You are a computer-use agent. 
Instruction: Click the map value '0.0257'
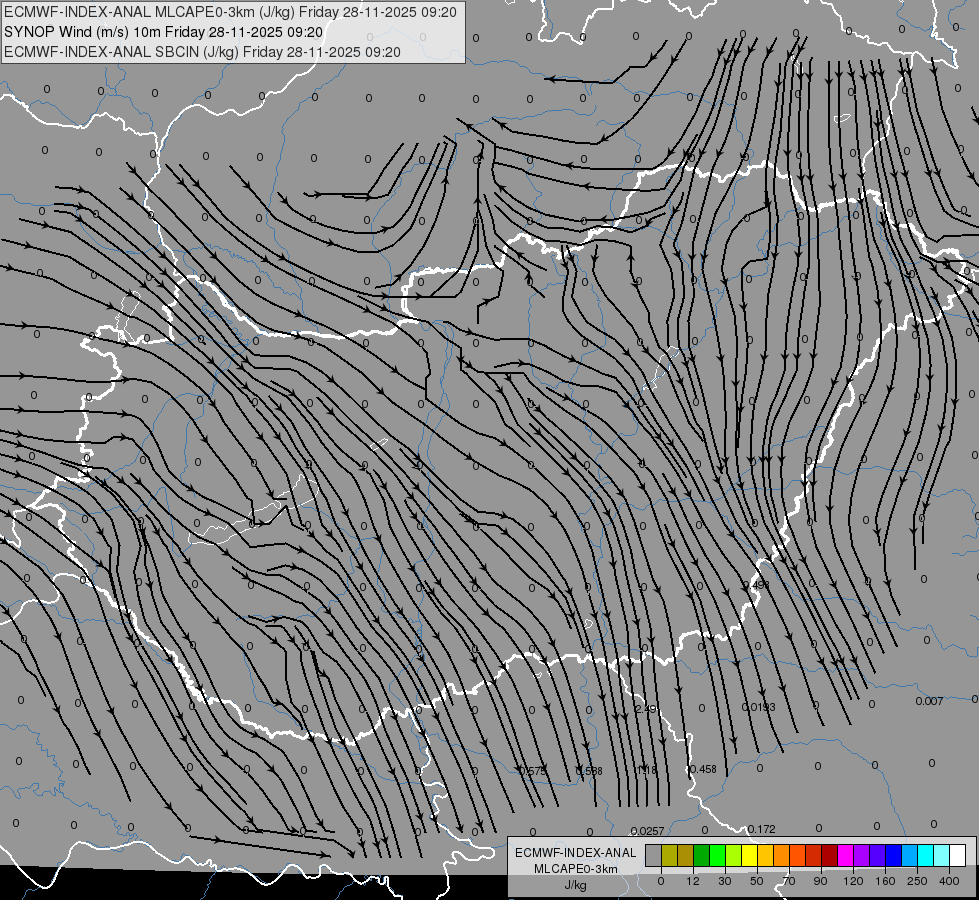click(x=647, y=831)
